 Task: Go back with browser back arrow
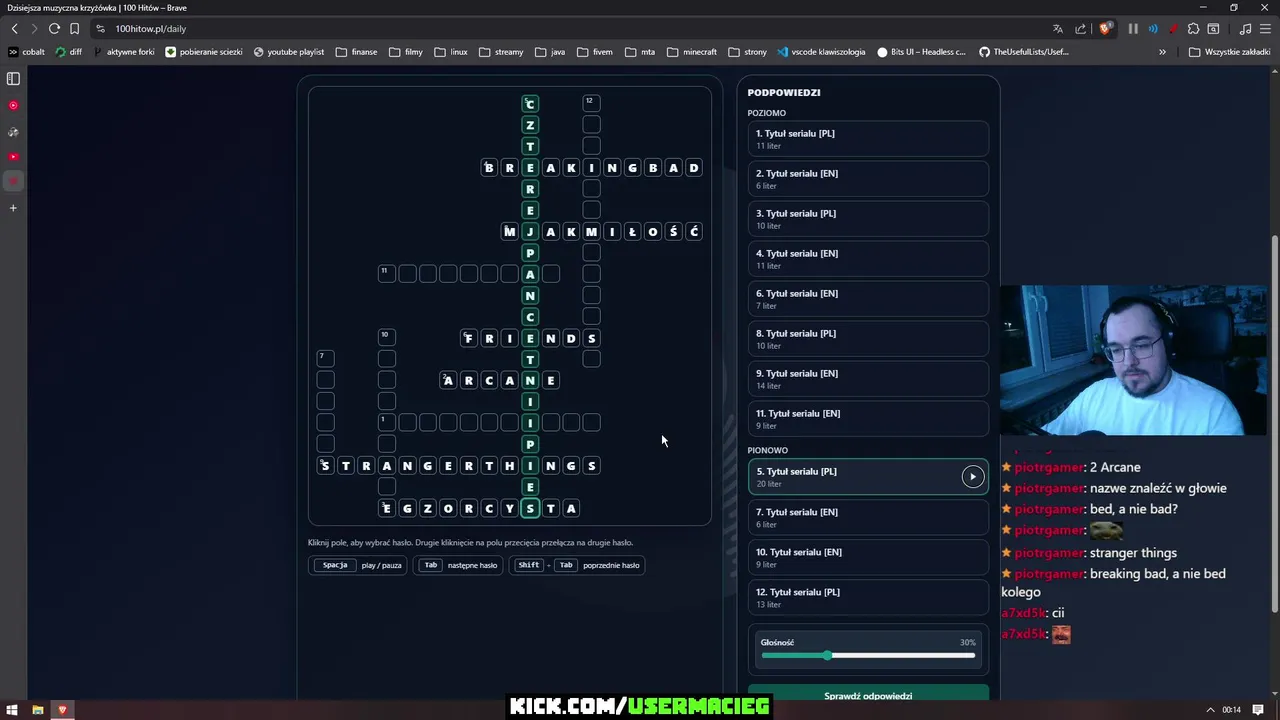click(x=14, y=29)
